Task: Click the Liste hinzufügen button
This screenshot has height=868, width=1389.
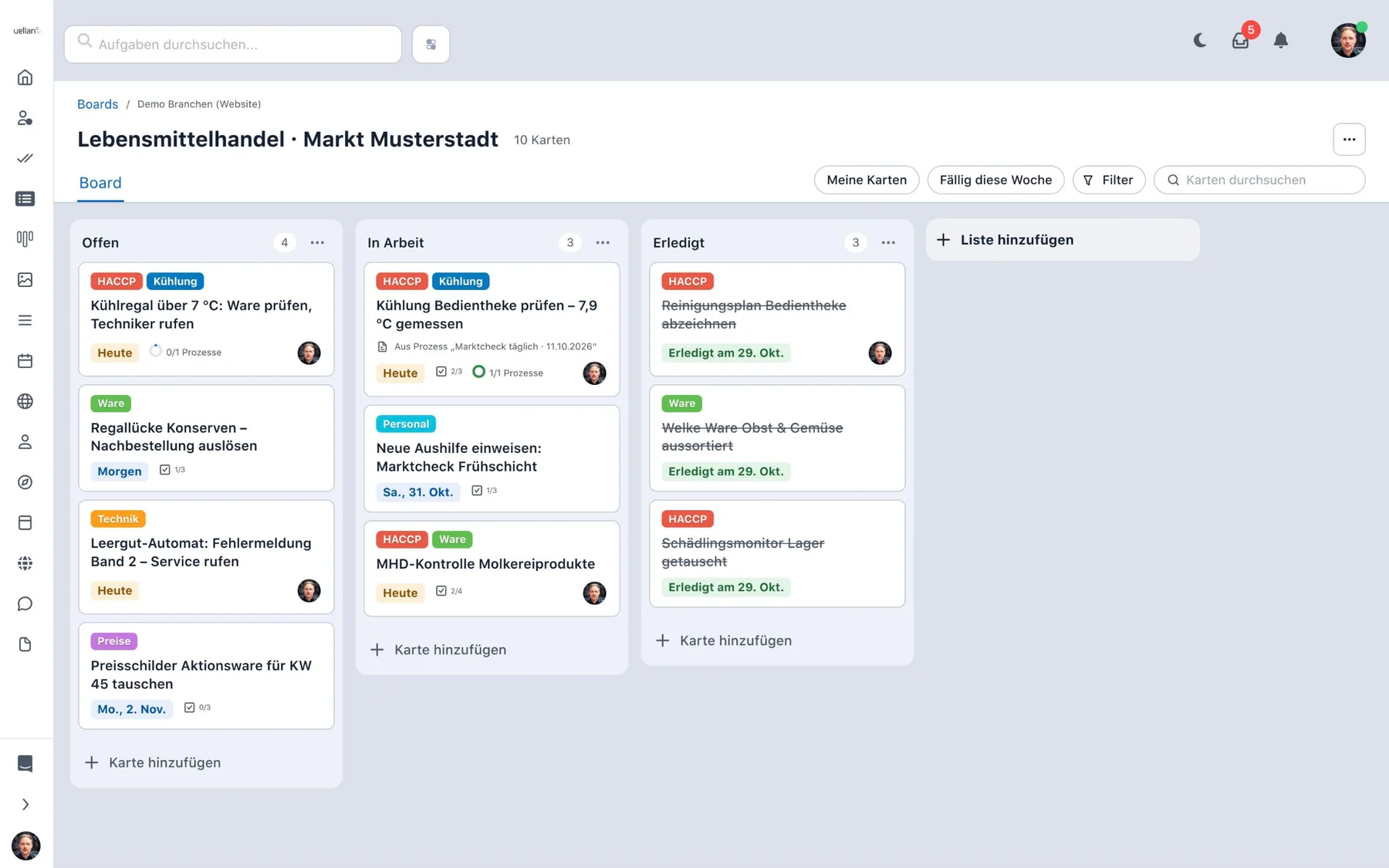Action: pyautogui.click(x=1063, y=240)
